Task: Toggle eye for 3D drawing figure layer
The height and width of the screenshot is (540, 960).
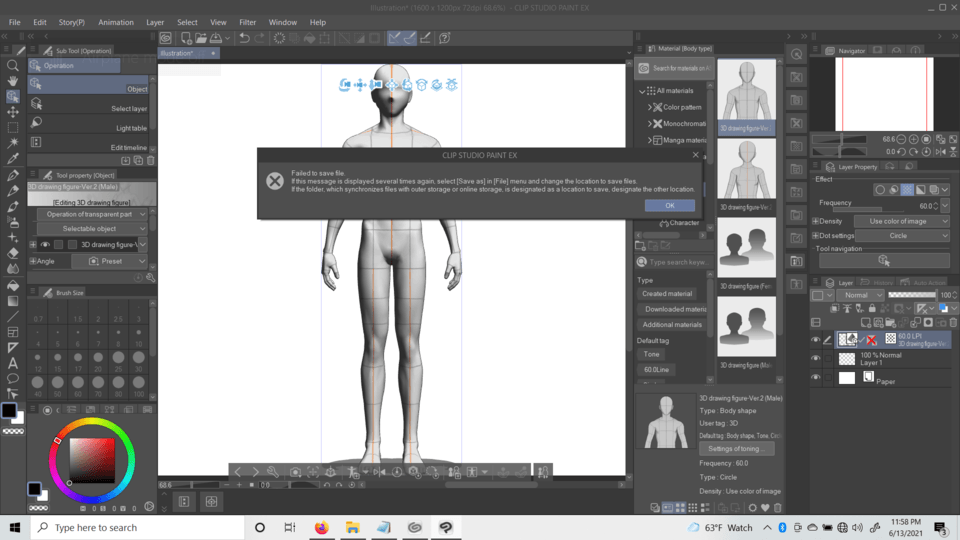Action: [816, 340]
